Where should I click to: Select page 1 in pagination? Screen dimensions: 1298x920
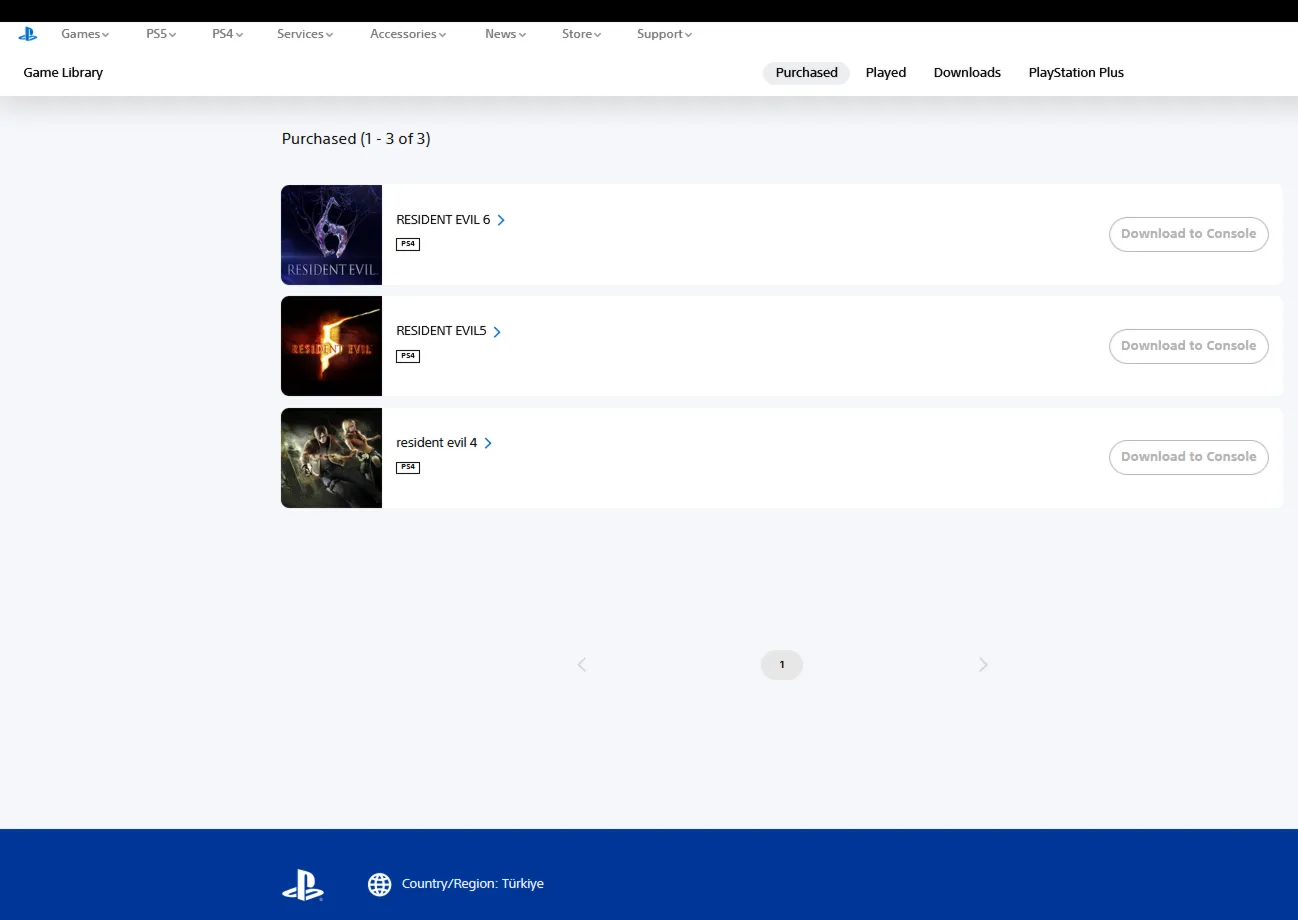point(782,665)
